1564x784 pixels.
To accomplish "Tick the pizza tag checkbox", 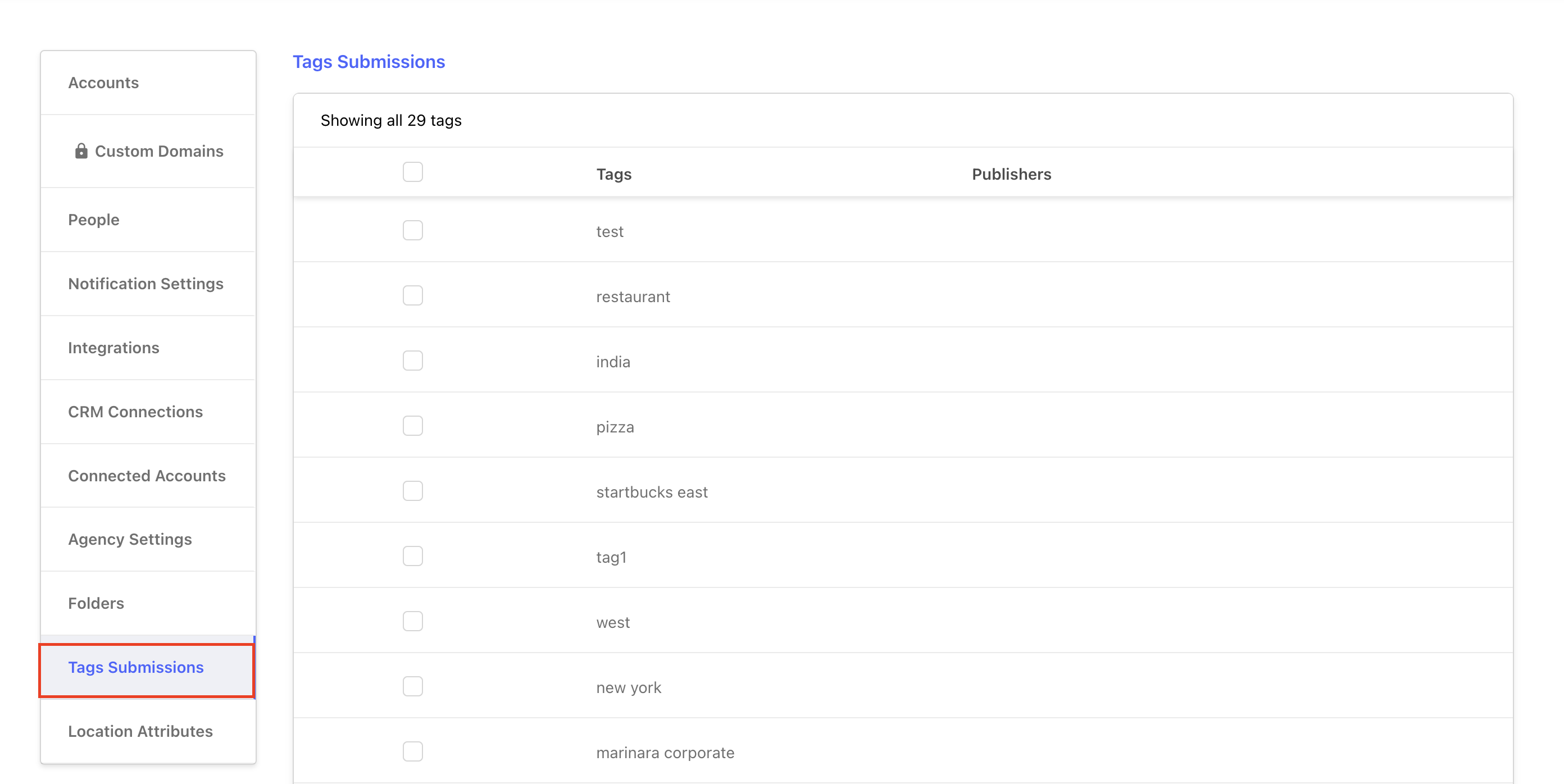I will click(x=413, y=426).
